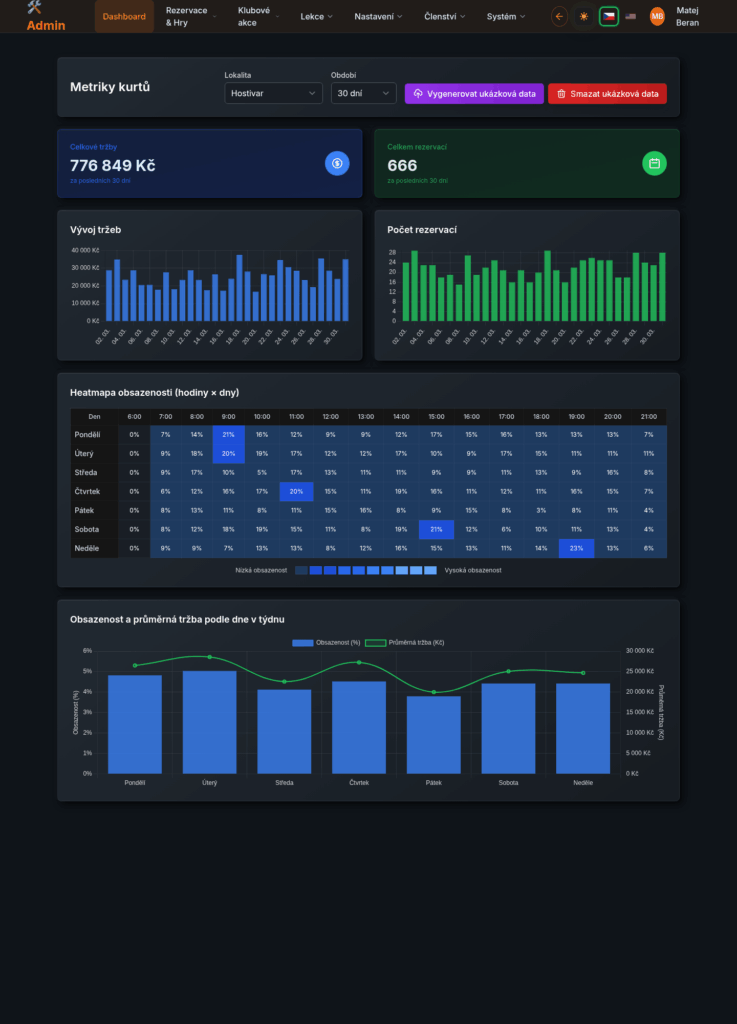Toggle Obsazenost (%) legend item
Image resolution: width=737 pixels, height=1024 pixels.
click(326, 643)
